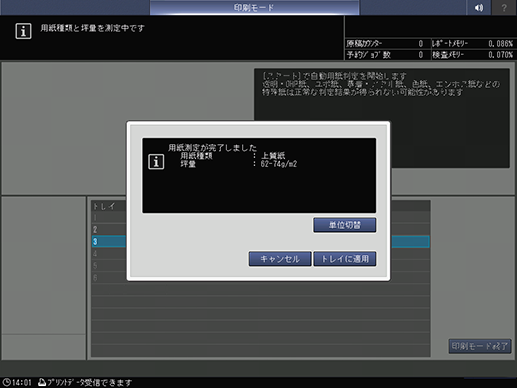Viewport: 517px width, 388px height.
Task: Click the 原稿カウンター counter value
Action: point(421,44)
